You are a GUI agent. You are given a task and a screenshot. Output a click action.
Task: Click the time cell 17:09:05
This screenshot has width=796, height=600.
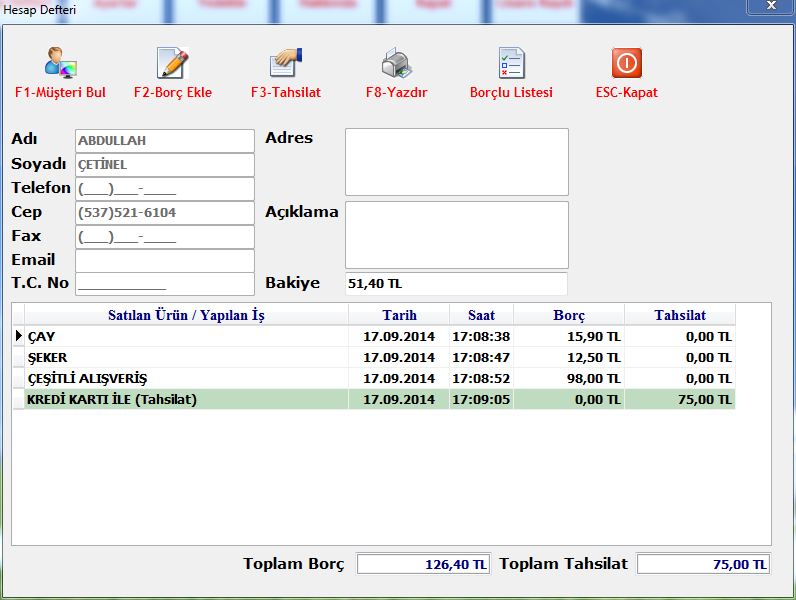pos(481,399)
